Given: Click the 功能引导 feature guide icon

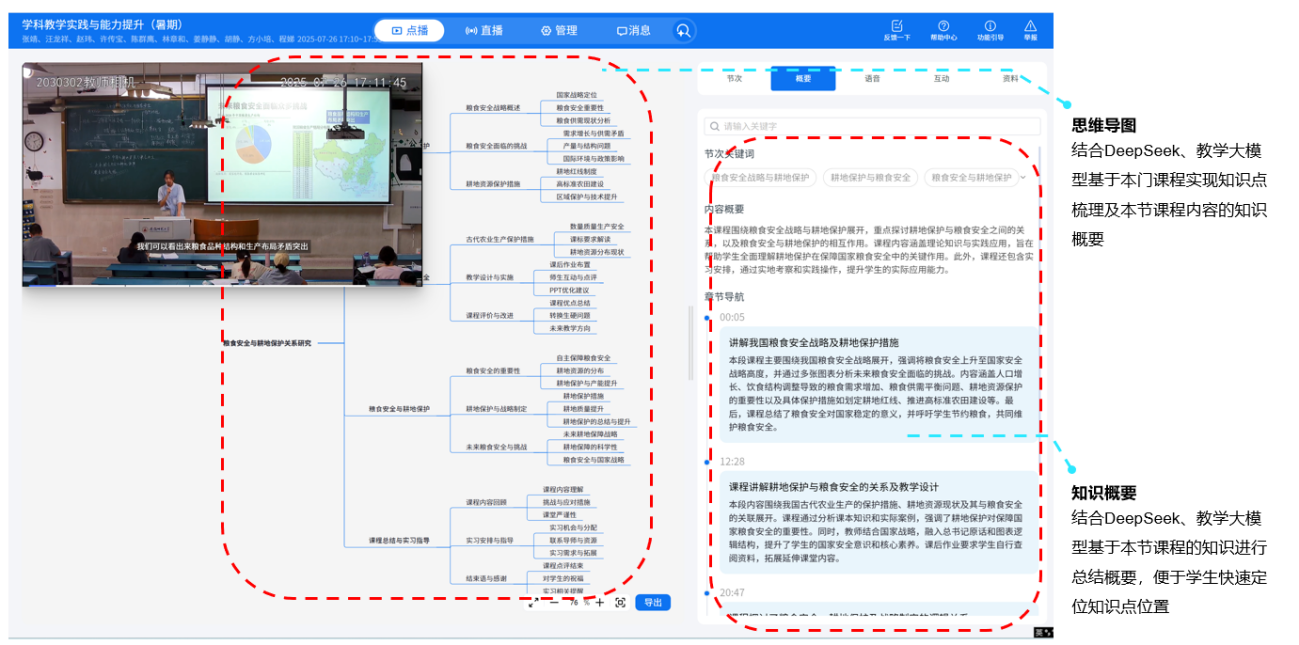Looking at the screenshot, I should click(989, 29).
